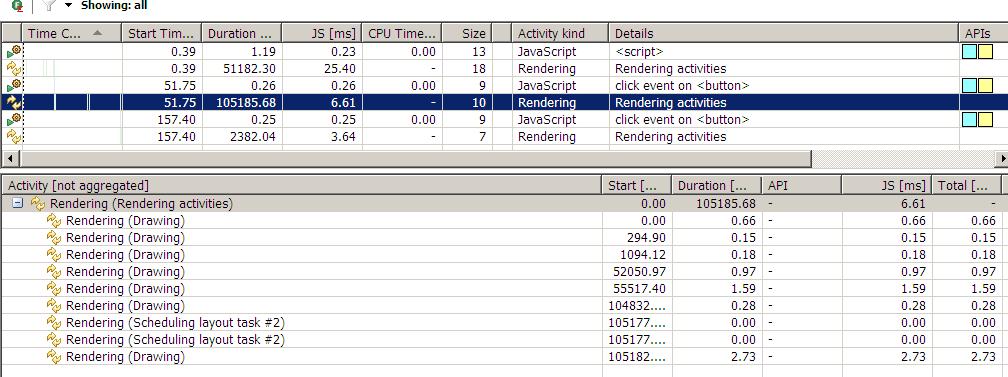
Task: Select the click event row at 157.40
Action: point(503,120)
